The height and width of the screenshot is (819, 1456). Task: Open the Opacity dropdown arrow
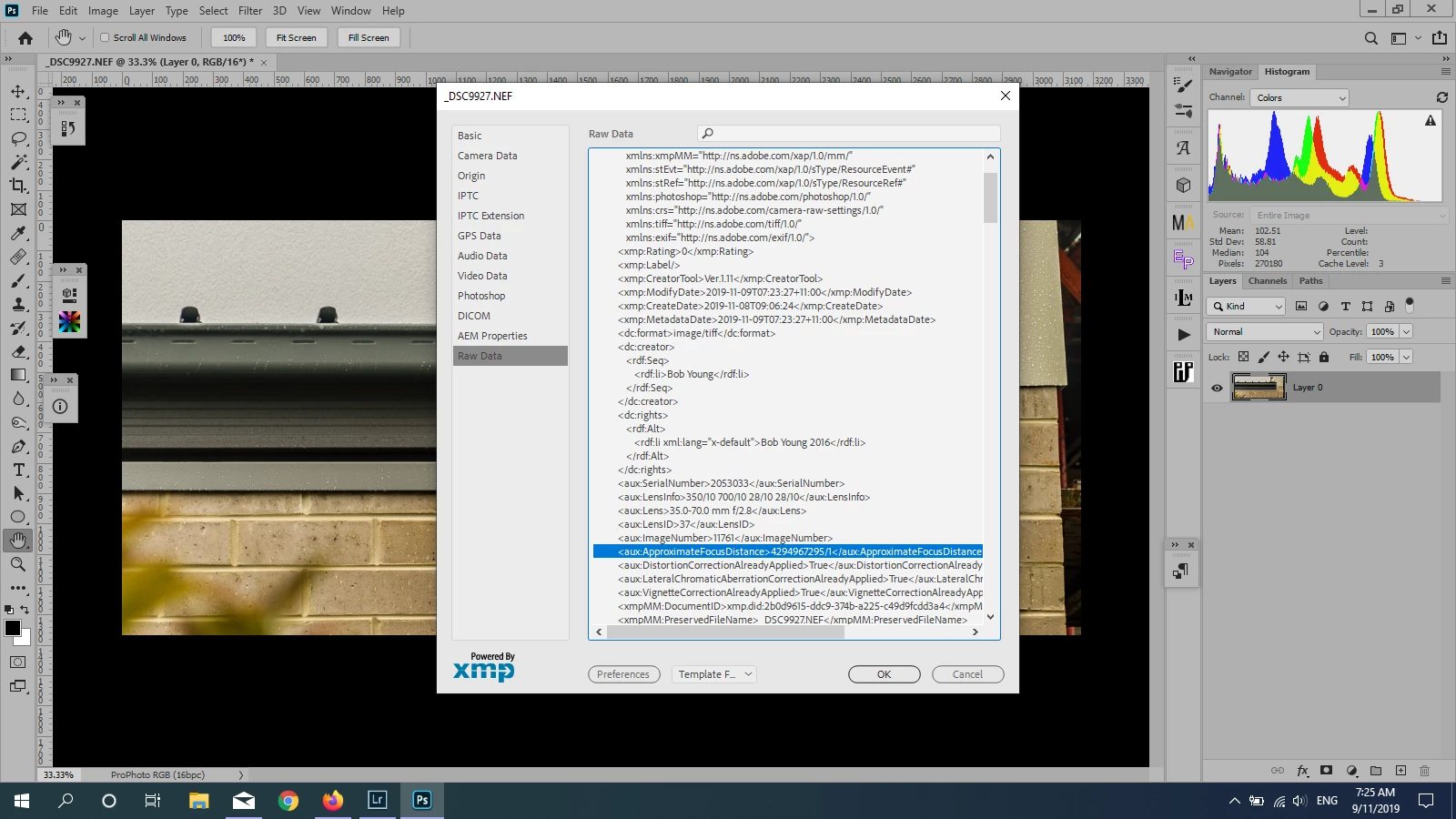tap(1406, 331)
